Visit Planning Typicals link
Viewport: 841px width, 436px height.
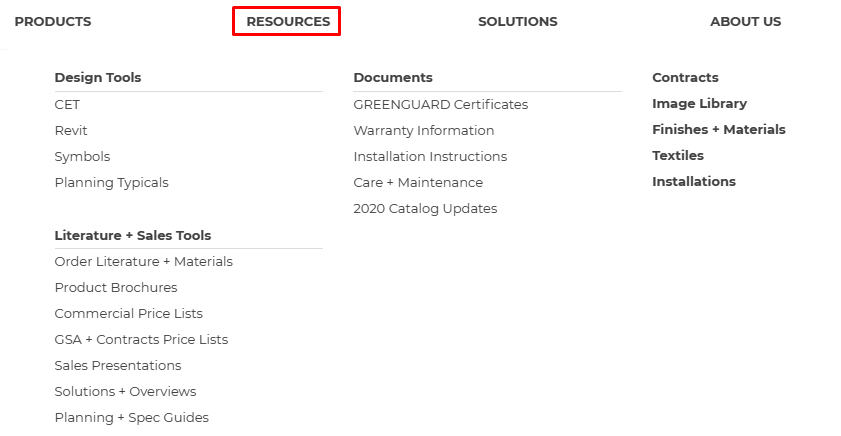pyautogui.click(x=111, y=182)
